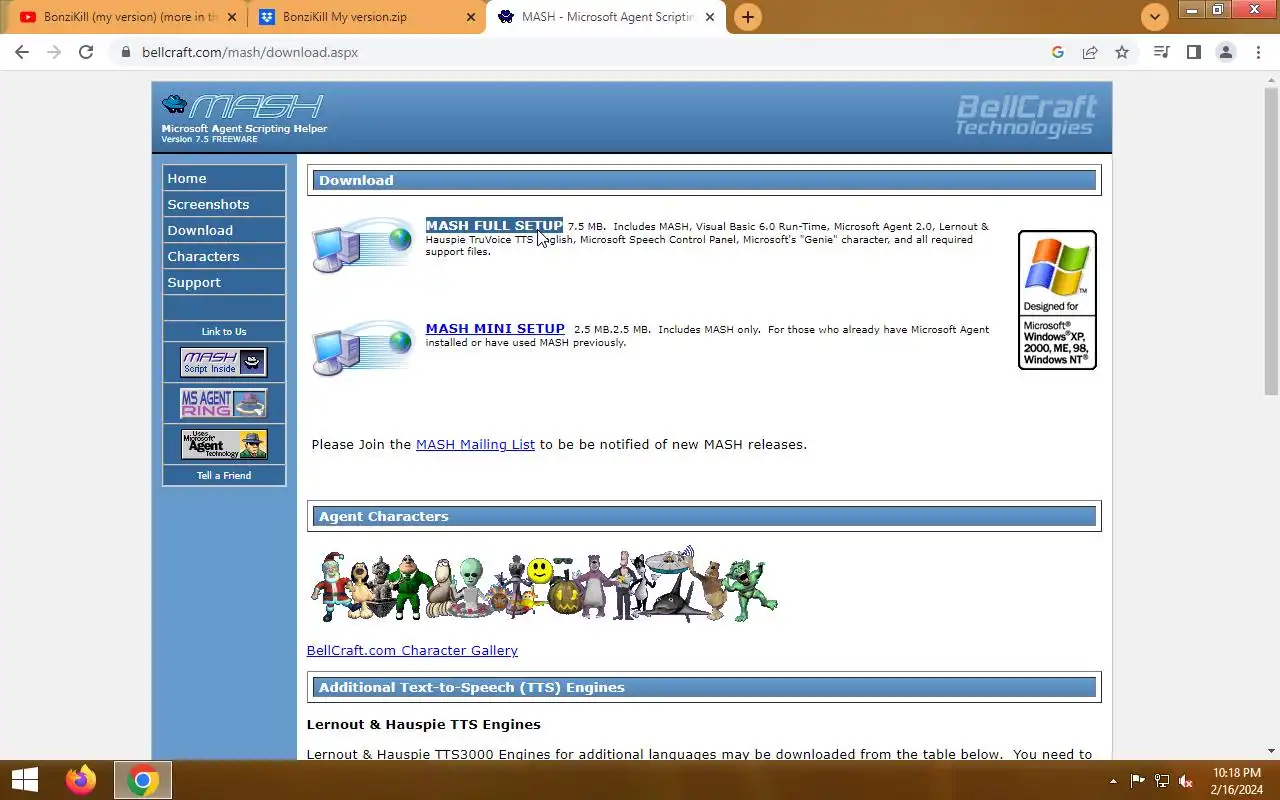Open the Chrome profile icon
The width and height of the screenshot is (1280, 800).
[1225, 52]
